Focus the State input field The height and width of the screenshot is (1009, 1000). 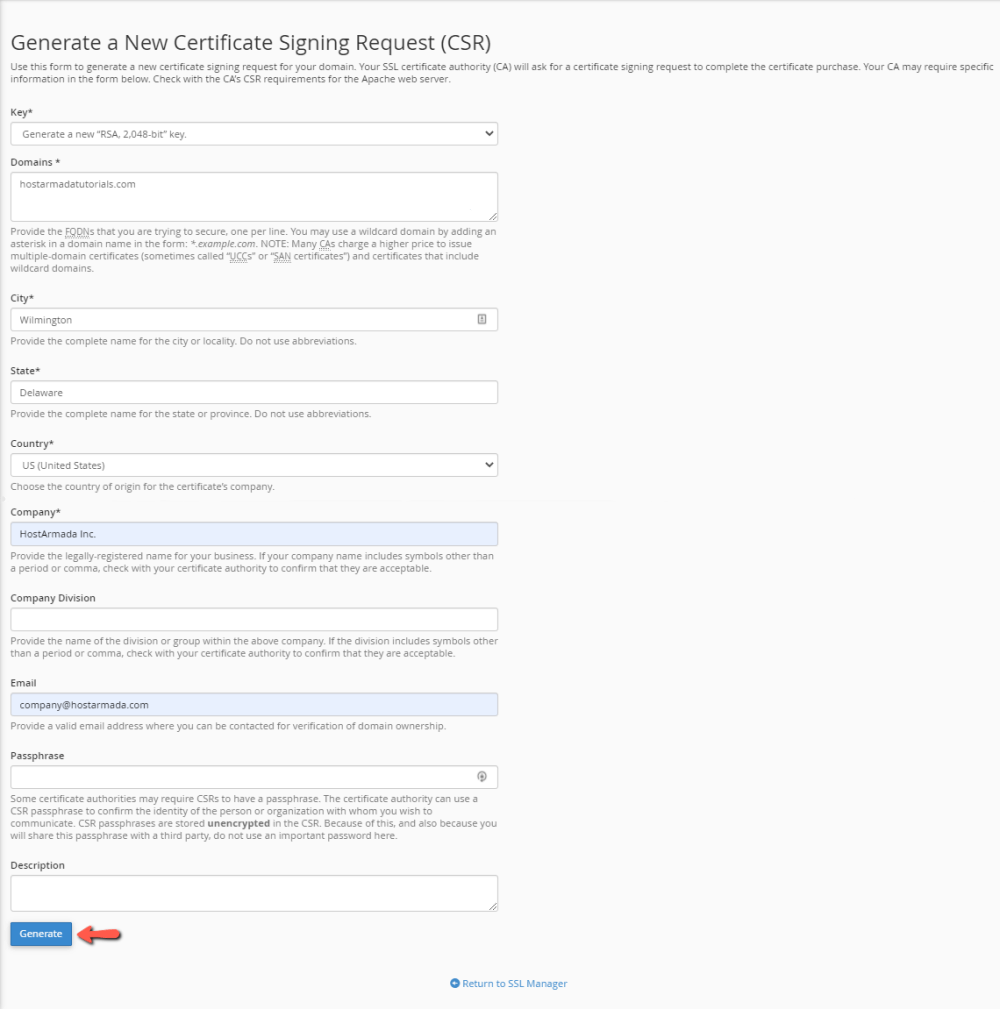(x=253, y=391)
